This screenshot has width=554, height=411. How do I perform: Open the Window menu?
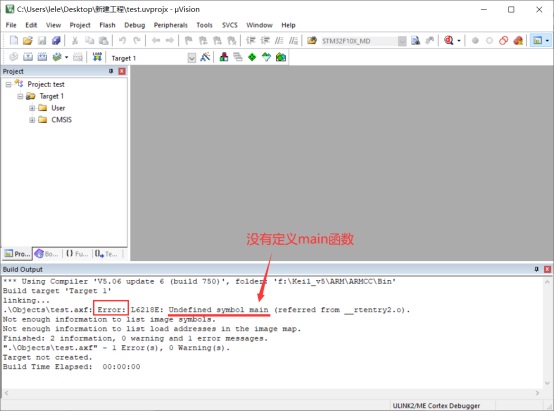(x=259, y=25)
